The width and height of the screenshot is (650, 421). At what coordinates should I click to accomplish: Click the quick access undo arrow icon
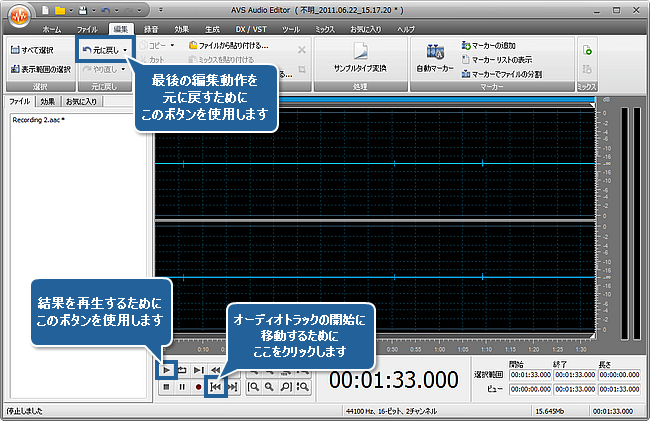(106, 10)
